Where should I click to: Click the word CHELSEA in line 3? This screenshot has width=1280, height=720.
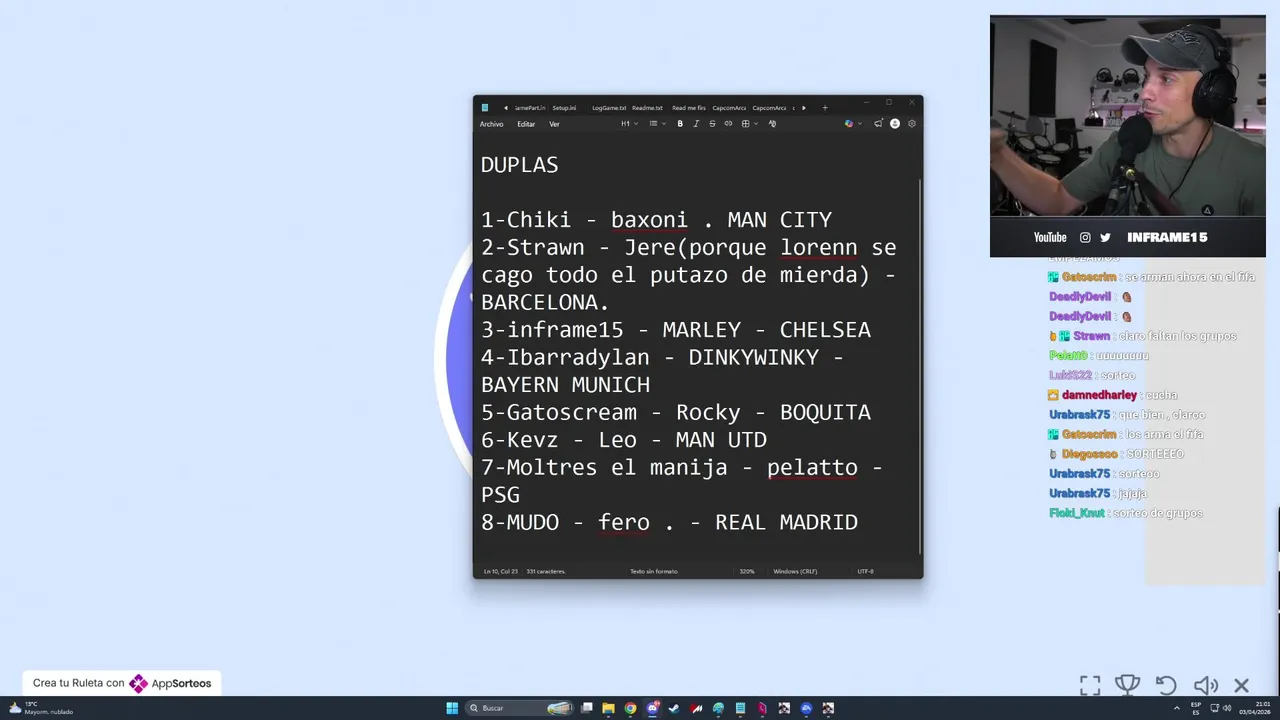coord(825,330)
